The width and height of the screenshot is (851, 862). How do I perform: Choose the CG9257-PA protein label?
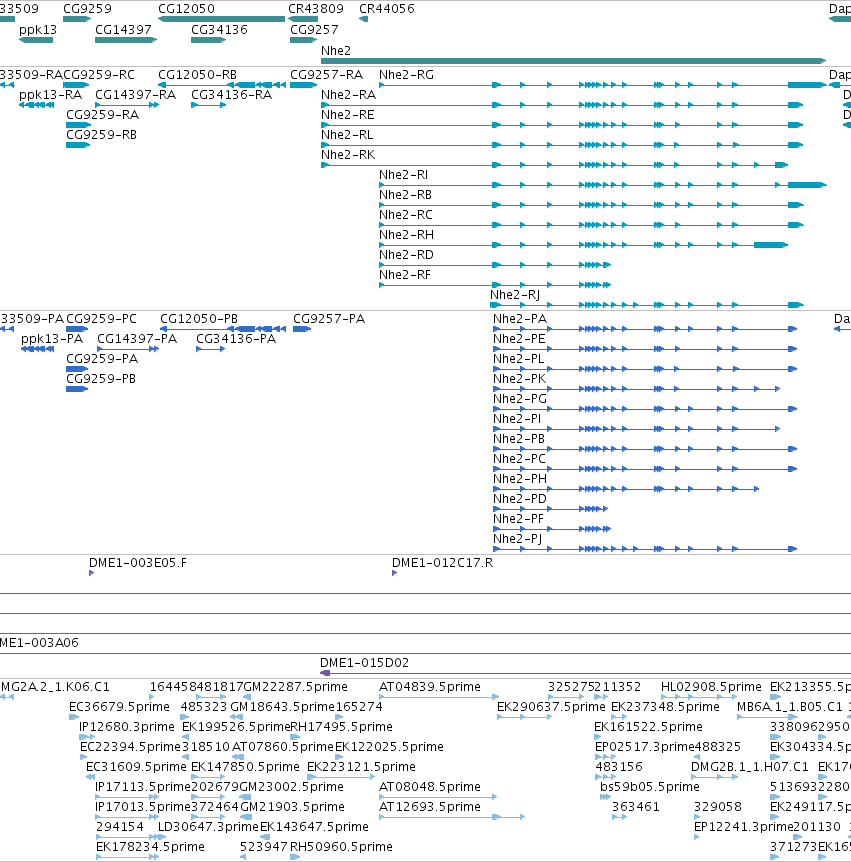[329, 319]
